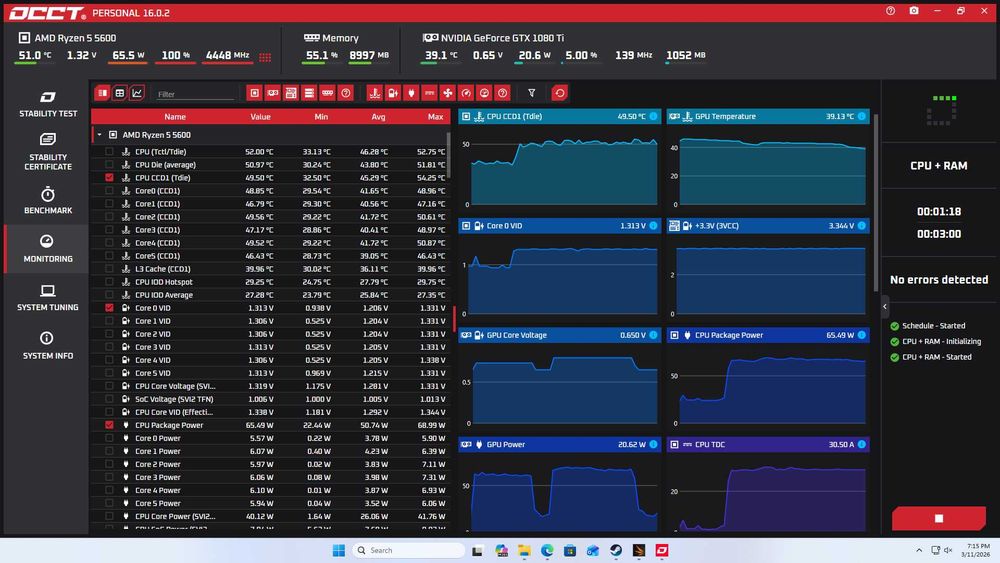Click the reset min/max values icon
1000x563 pixels.
(559, 93)
